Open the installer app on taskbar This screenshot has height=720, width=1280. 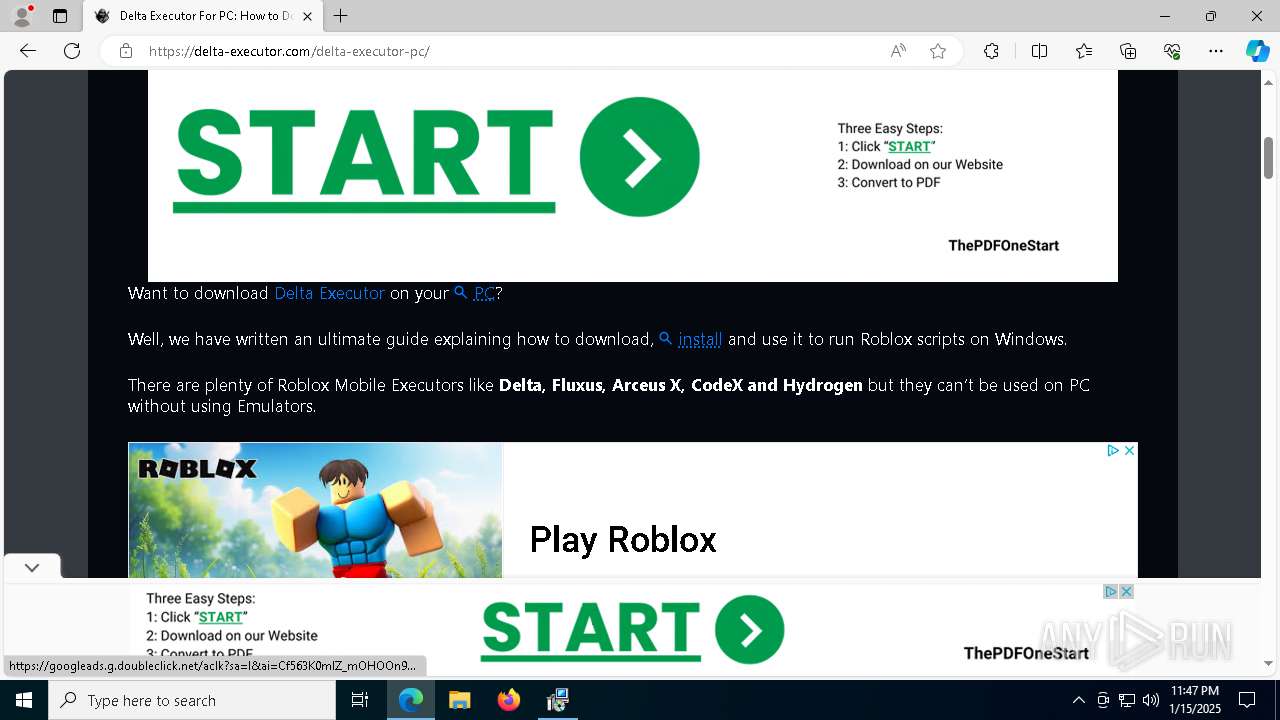558,700
